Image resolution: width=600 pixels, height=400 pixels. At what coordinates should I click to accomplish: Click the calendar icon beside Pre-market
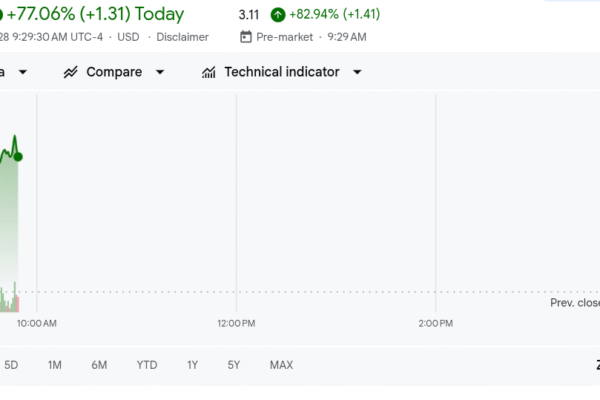point(247,37)
